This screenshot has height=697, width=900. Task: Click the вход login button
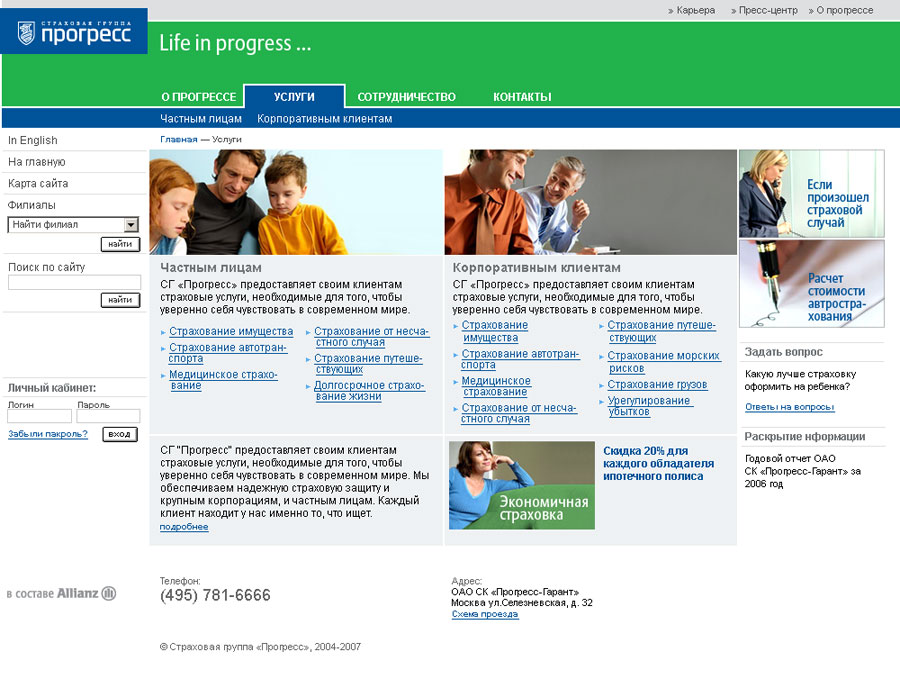119,434
